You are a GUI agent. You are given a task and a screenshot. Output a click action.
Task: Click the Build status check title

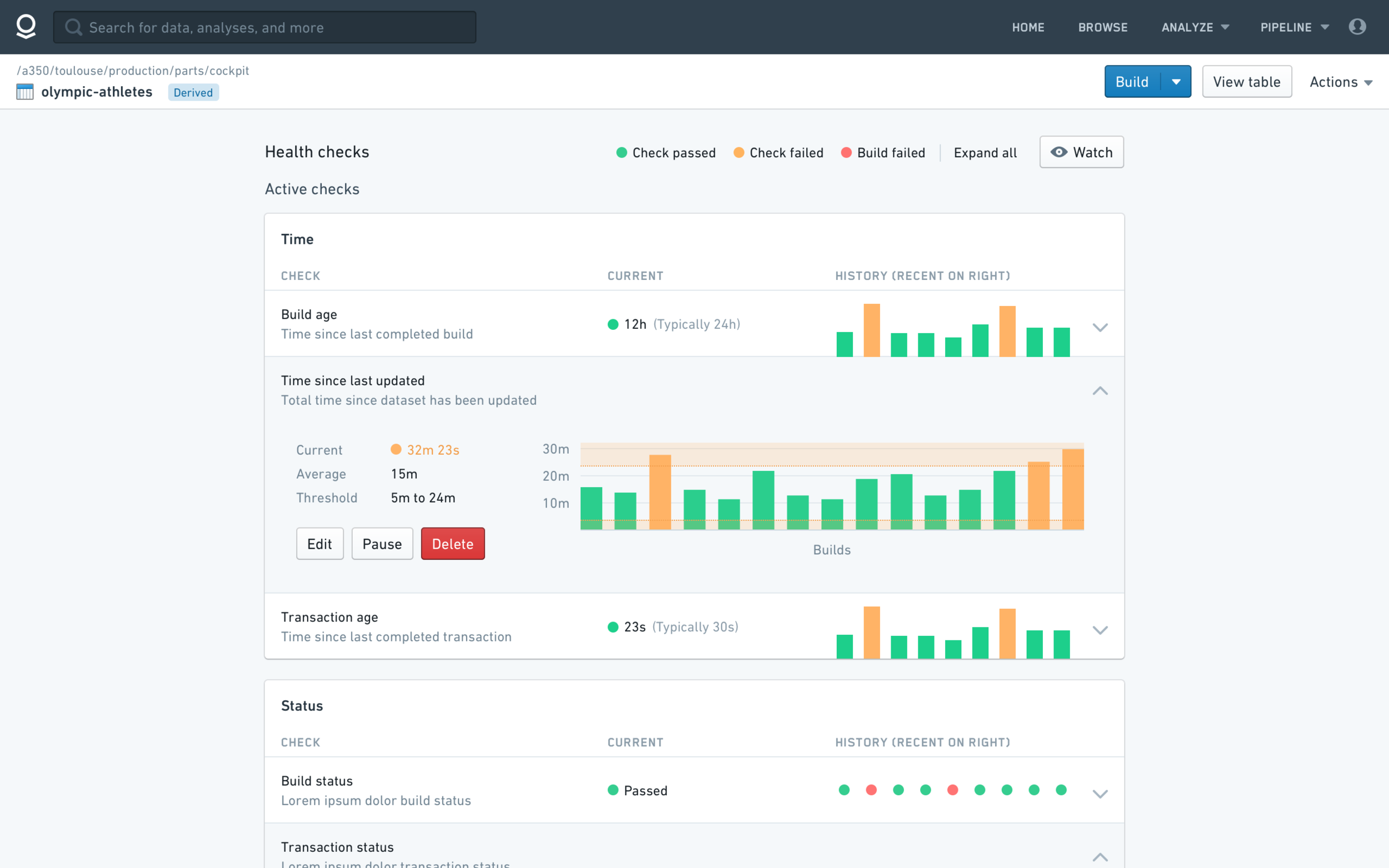[x=317, y=781]
